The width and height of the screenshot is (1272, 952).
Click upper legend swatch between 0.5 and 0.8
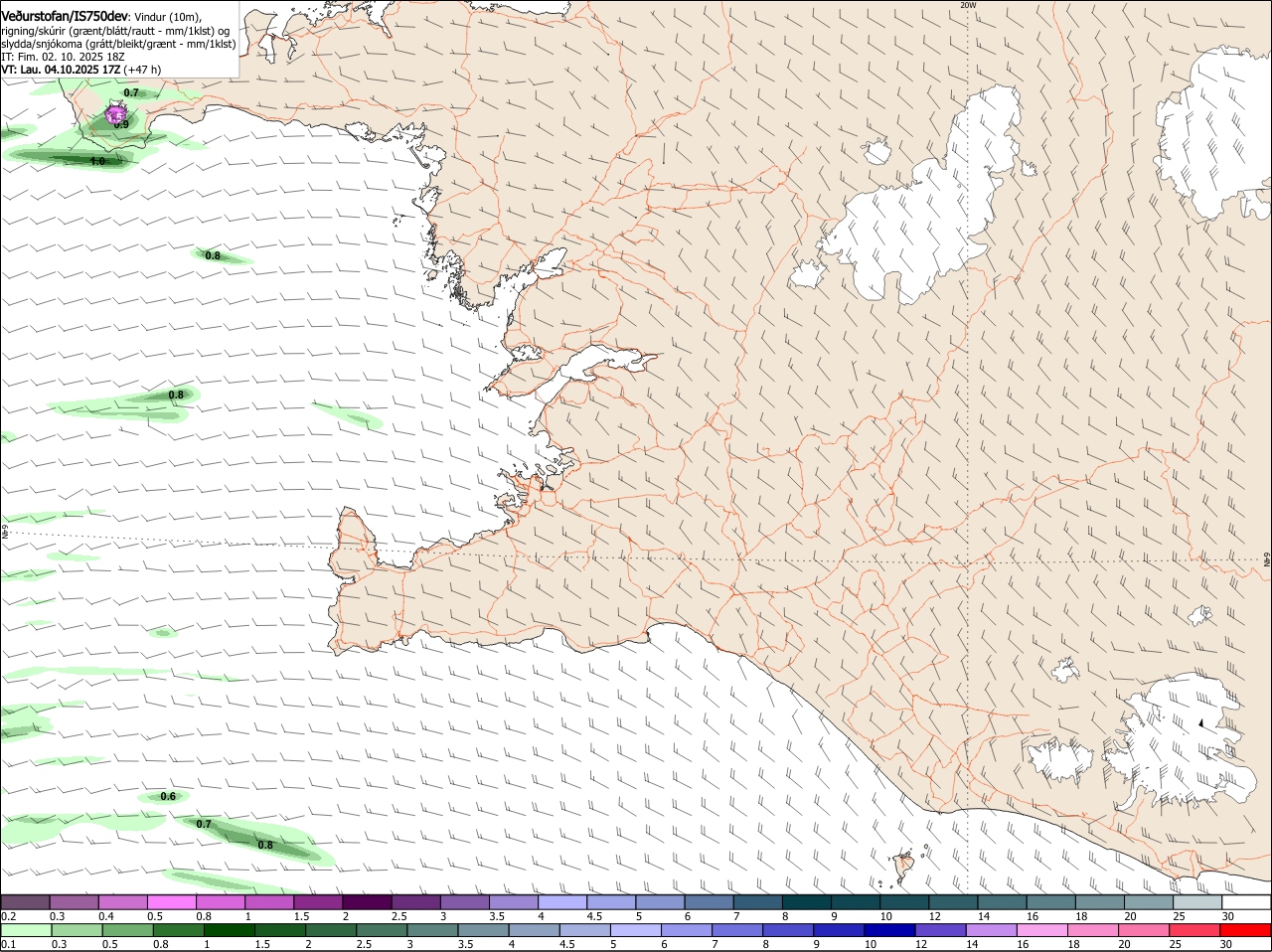point(171,901)
